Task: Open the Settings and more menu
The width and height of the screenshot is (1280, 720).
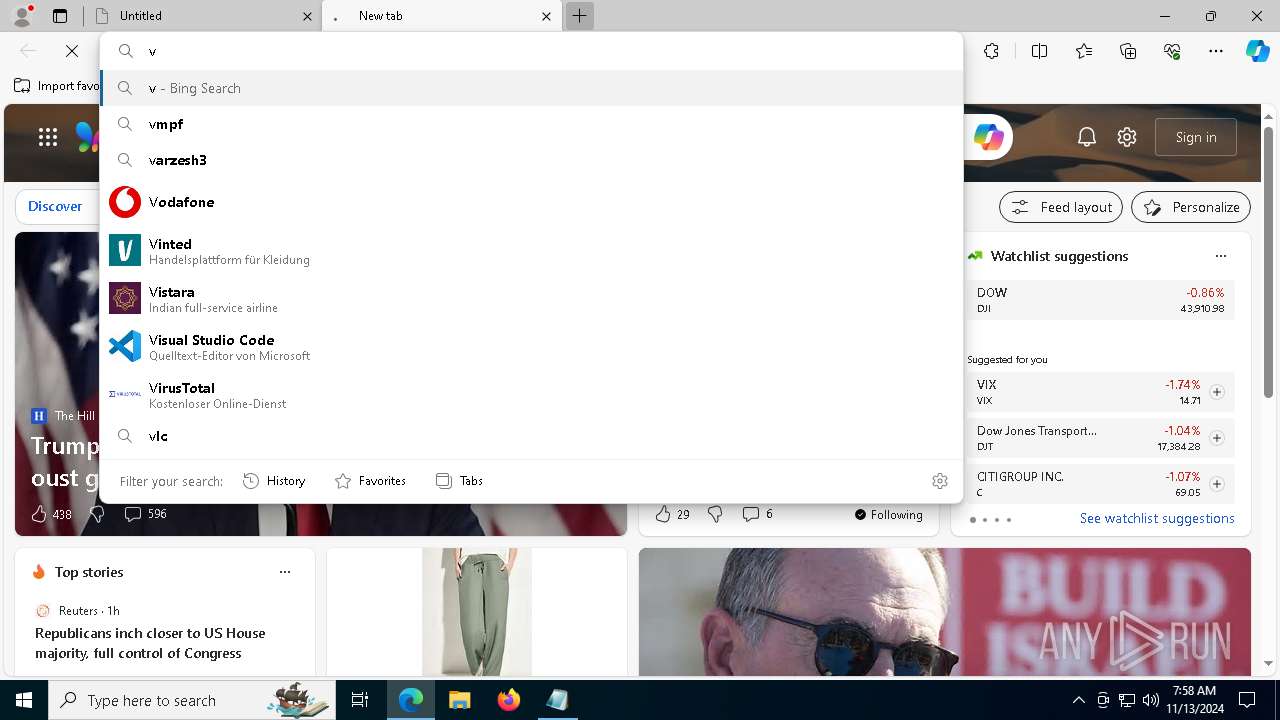Action: click(1216, 51)
